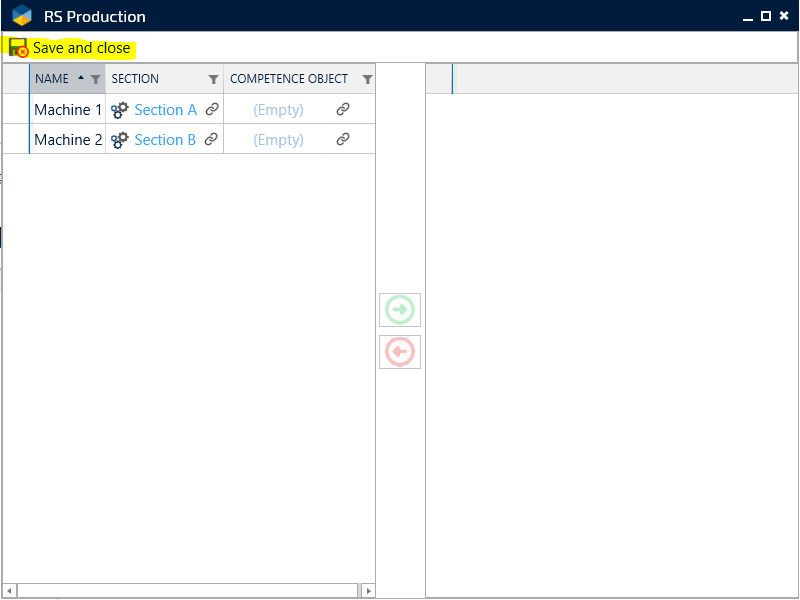
Task: Click the gears icon beside Section B
Action: click(120, 140)
